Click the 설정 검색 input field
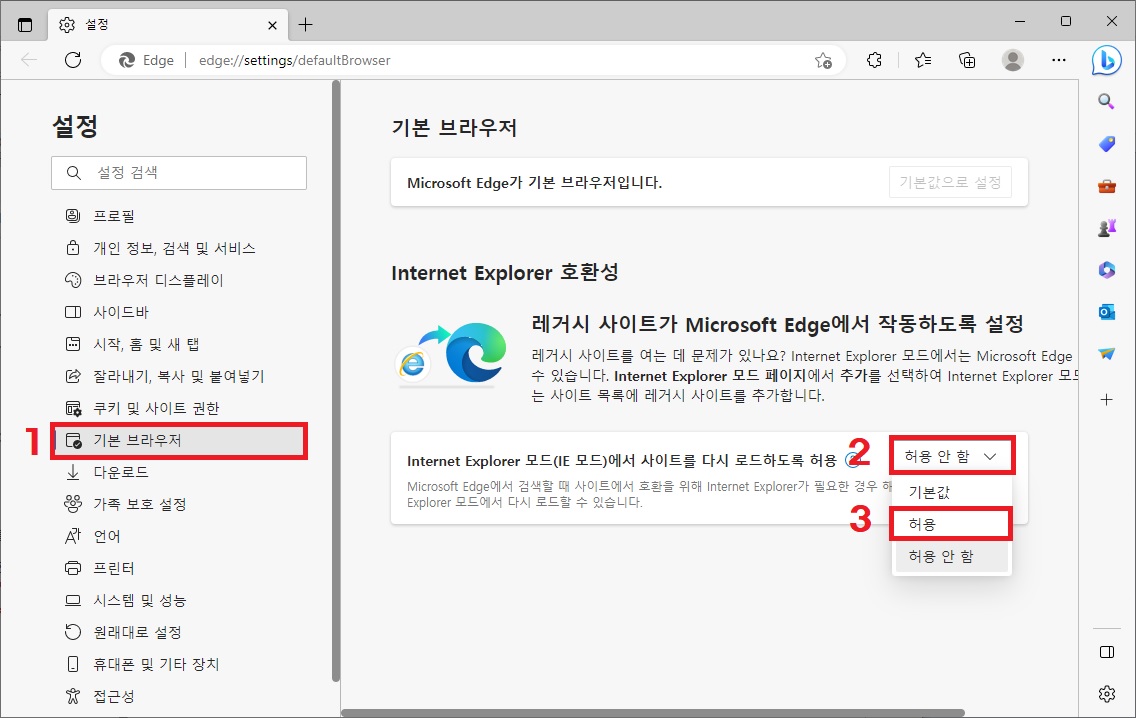Image resolution: width=1136 pixels, height=718 pixels. pos(179,172)
